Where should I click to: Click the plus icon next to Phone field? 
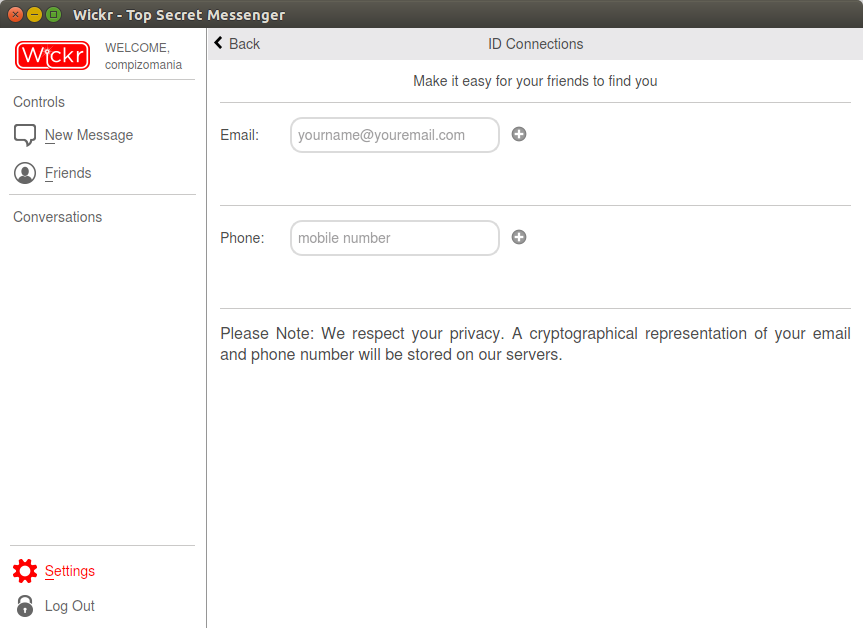pos(519,237)
